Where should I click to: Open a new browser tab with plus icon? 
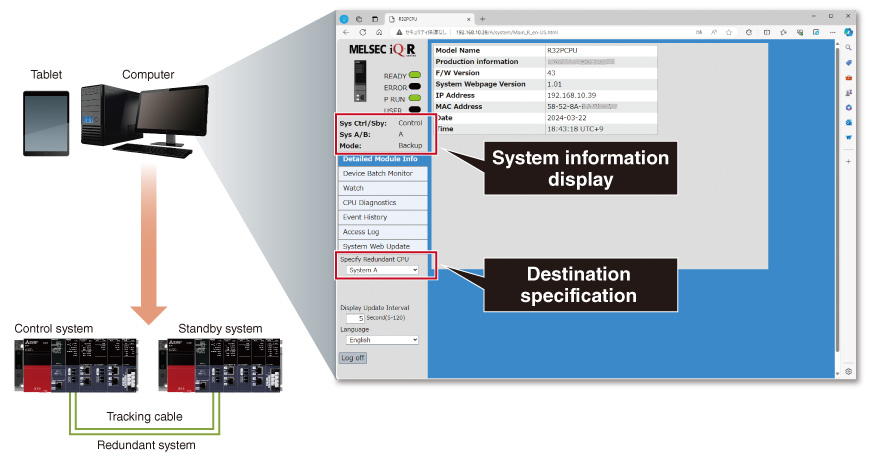482,19
